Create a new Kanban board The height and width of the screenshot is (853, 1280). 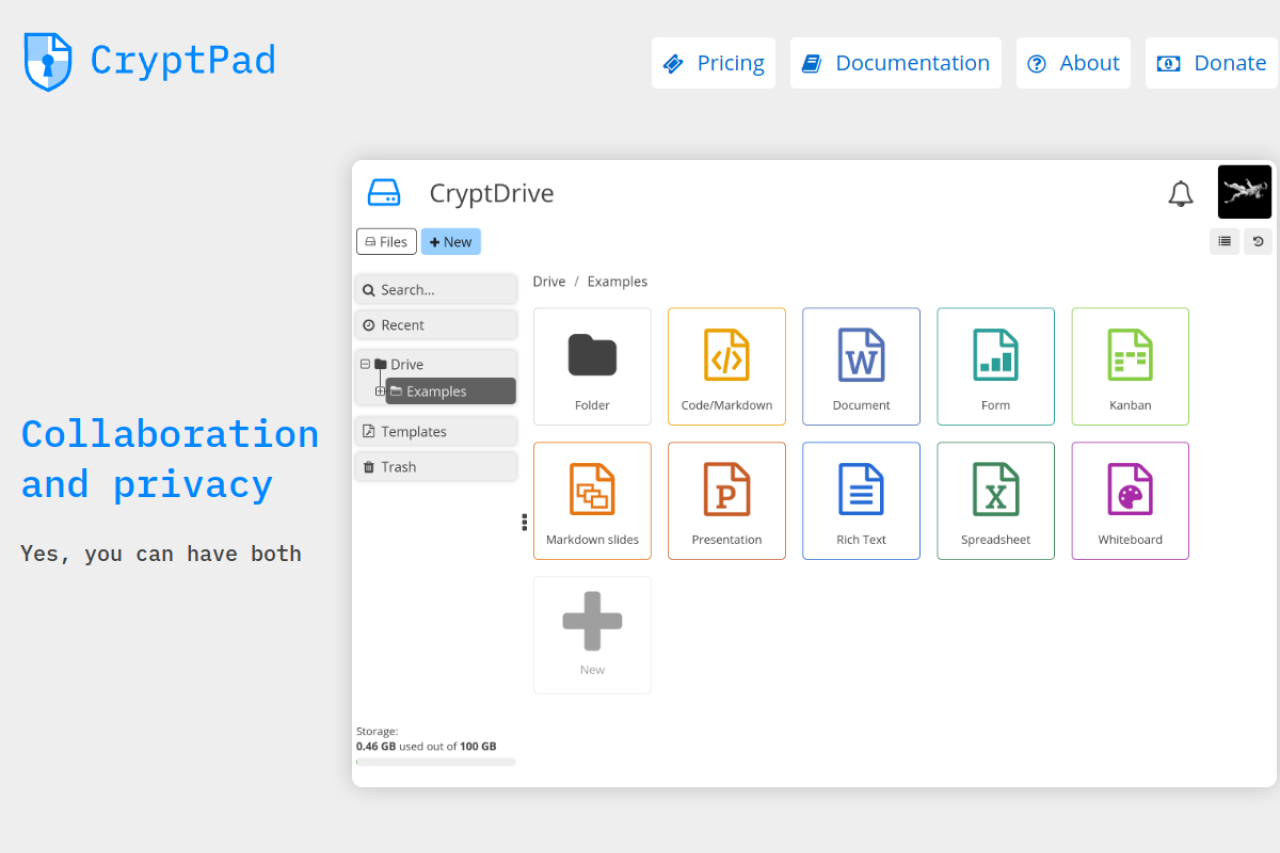(1130, 366)
